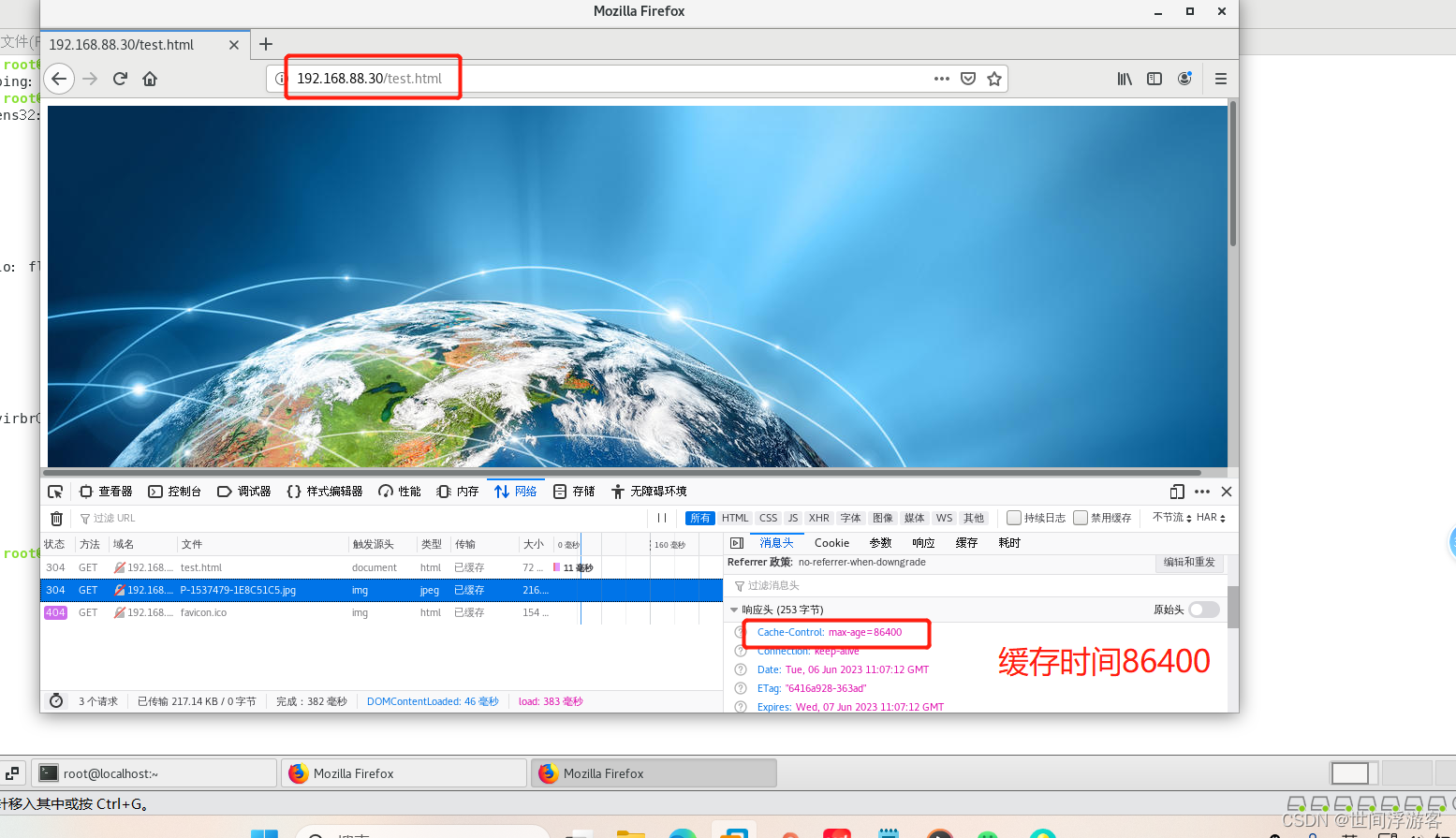Image resolution: width=1456 pixels, height=838 pixels.
Task: Open the 响应 response tab
Action: (x=923, y=543)
